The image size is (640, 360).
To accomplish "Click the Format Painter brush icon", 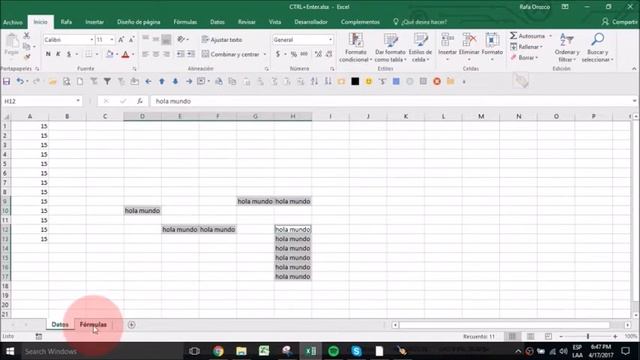I will point(27,57).
